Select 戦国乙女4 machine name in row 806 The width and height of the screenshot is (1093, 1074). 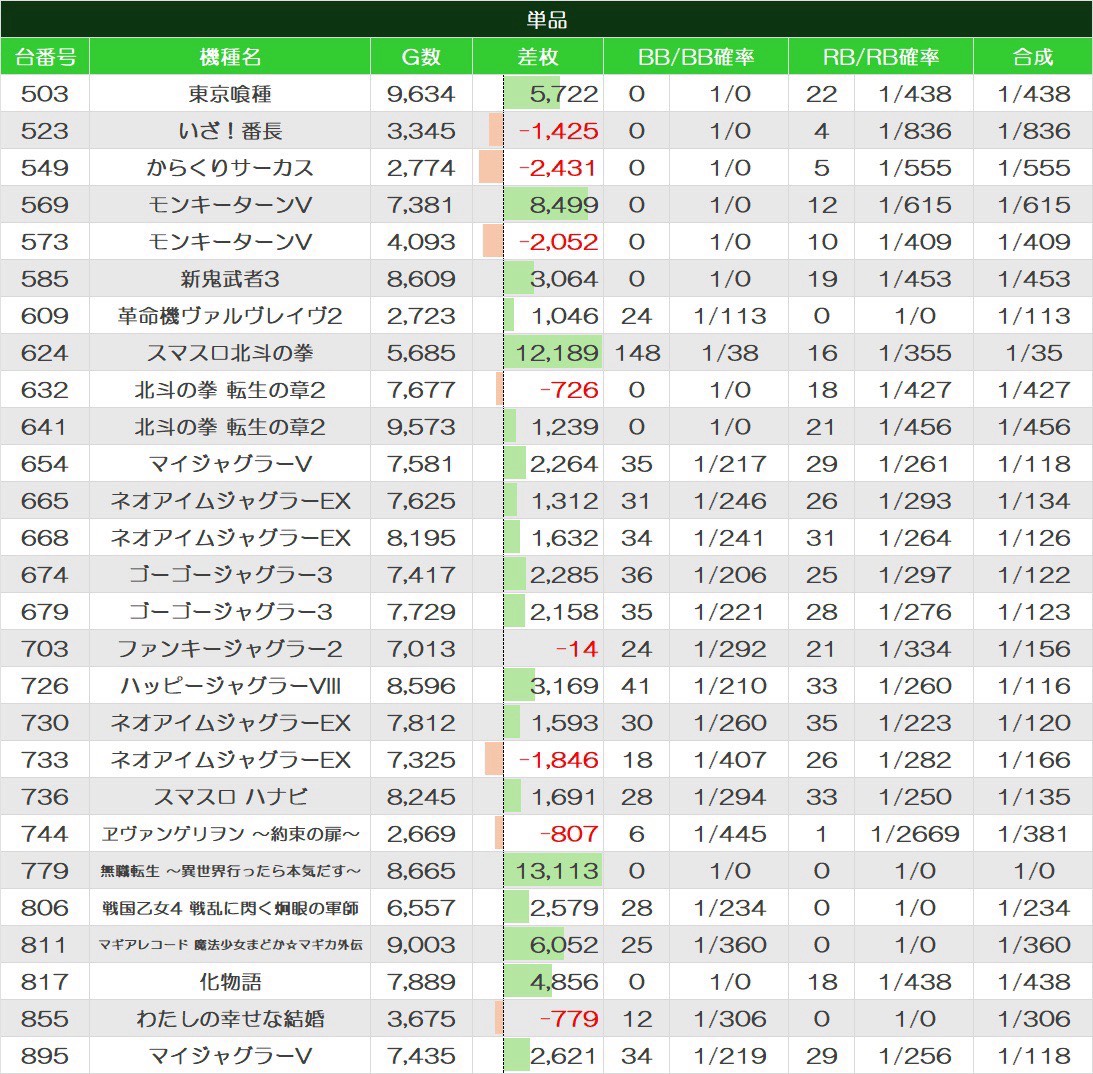(230, 906)
